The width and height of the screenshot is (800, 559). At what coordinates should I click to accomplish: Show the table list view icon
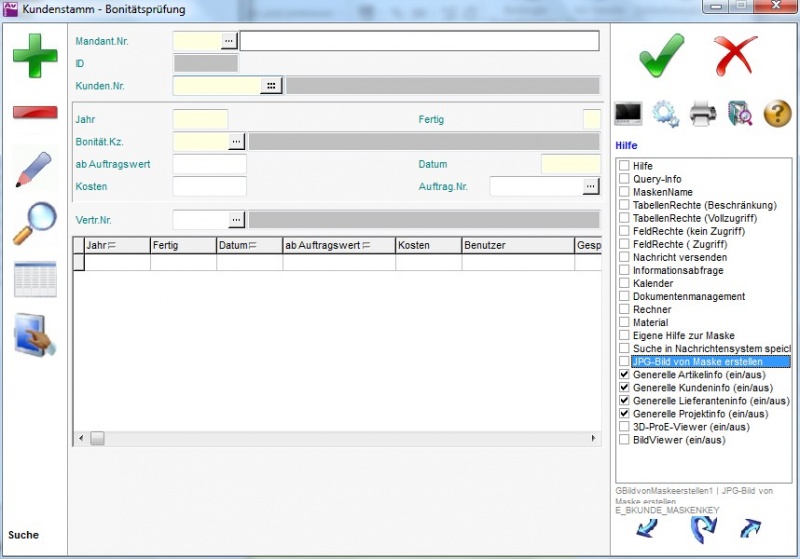pyautogui.click(x=35, y=279)
